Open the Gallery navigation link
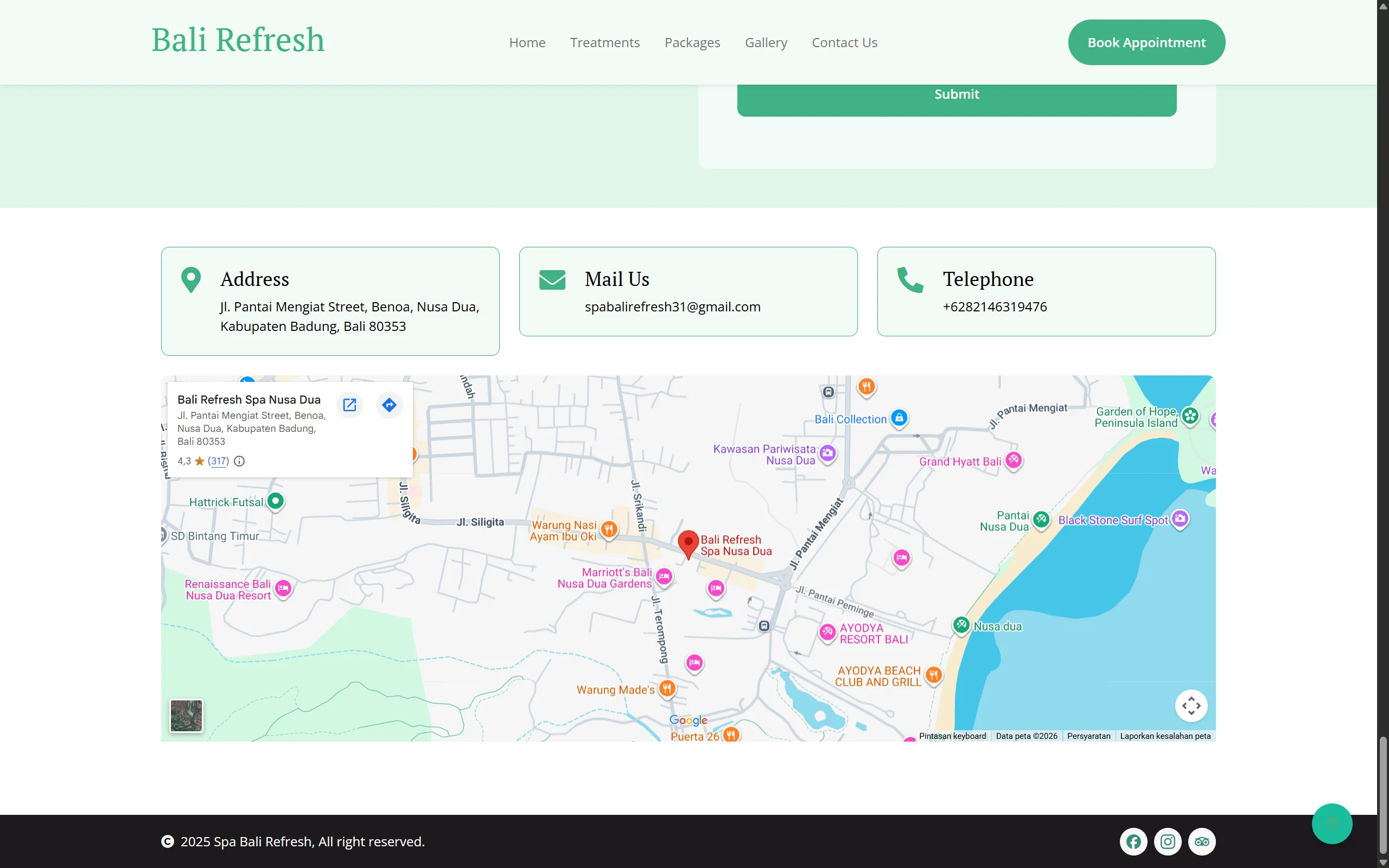 [766, 42]
